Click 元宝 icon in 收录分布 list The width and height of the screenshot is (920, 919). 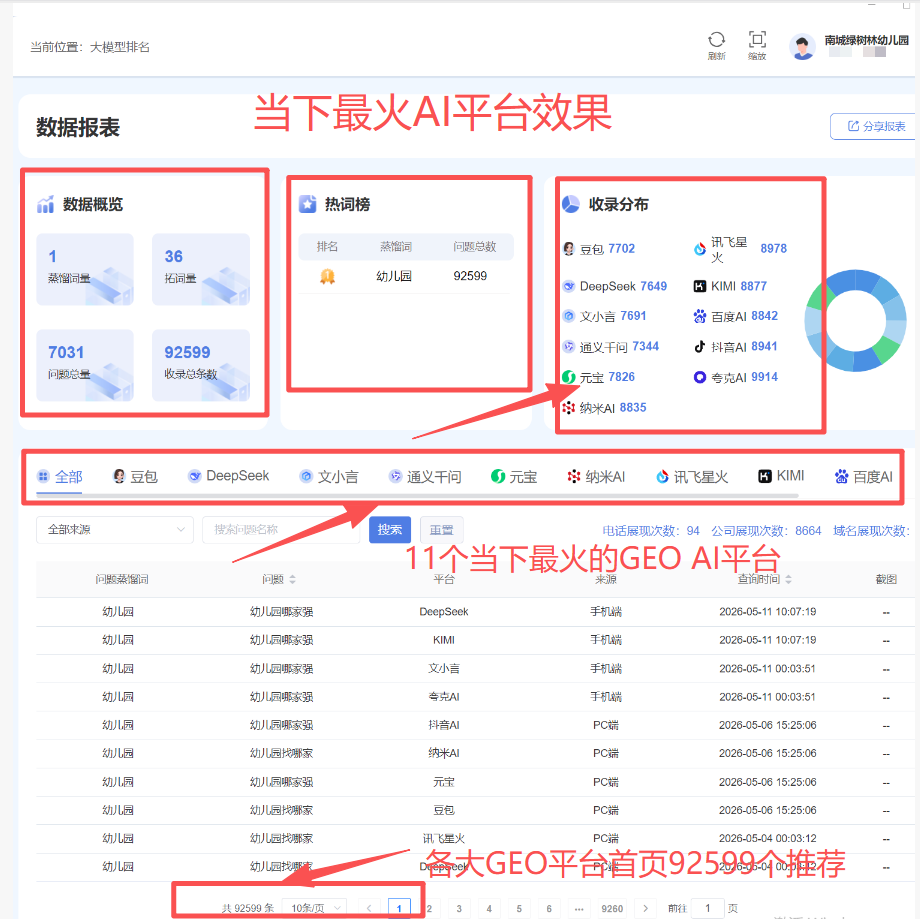(x=569, y=377)
